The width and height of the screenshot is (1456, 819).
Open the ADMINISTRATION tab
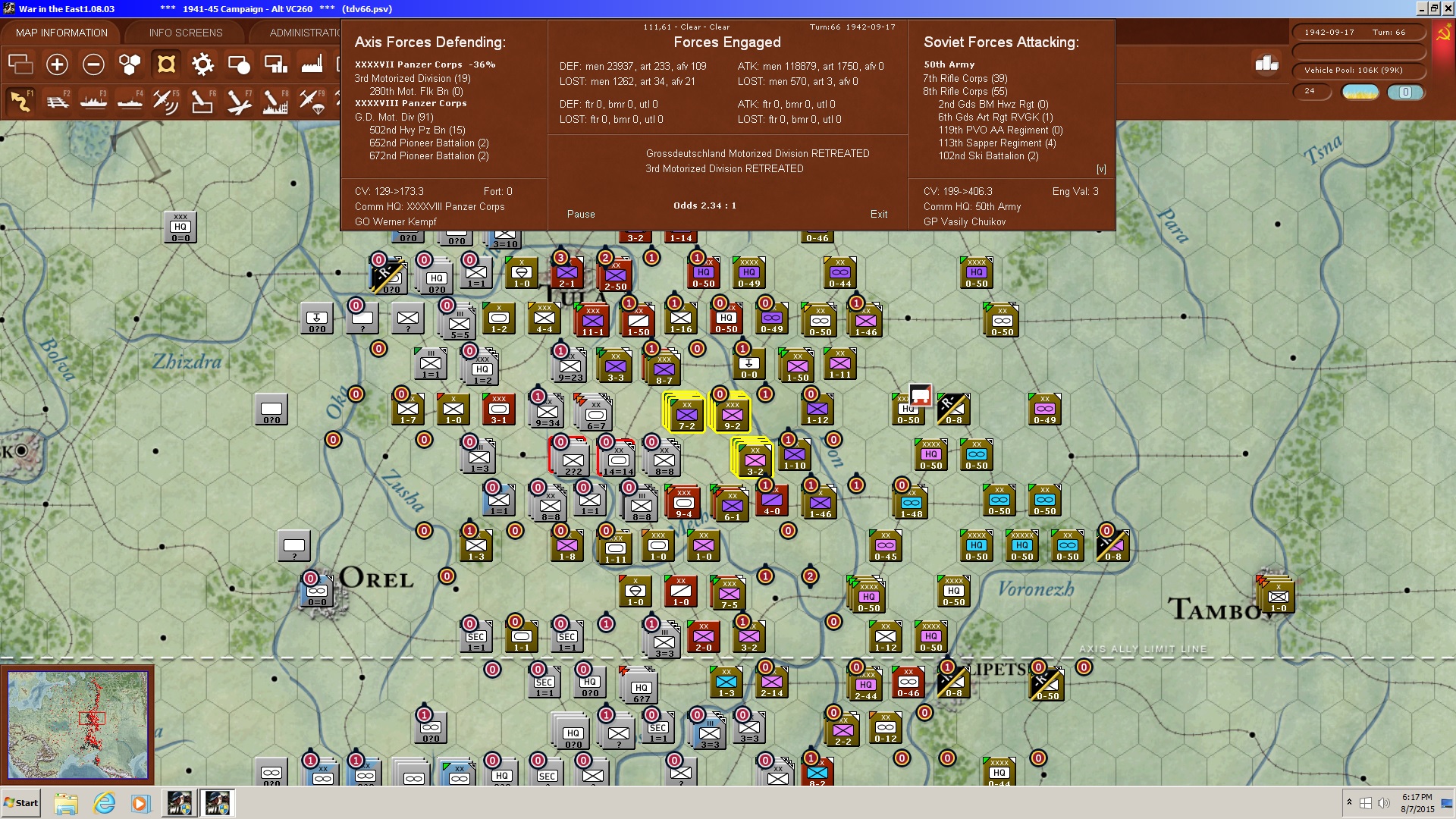303,33
